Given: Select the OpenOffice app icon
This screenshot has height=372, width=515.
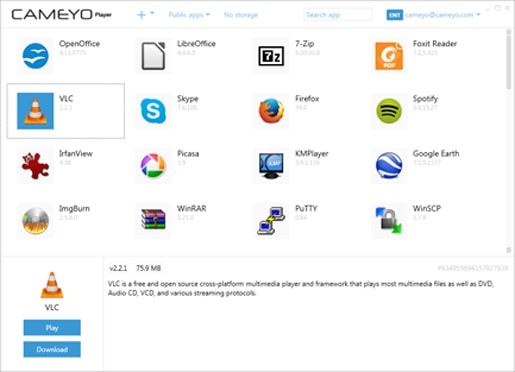Looking at the screenshot, I should pos(35,56).
